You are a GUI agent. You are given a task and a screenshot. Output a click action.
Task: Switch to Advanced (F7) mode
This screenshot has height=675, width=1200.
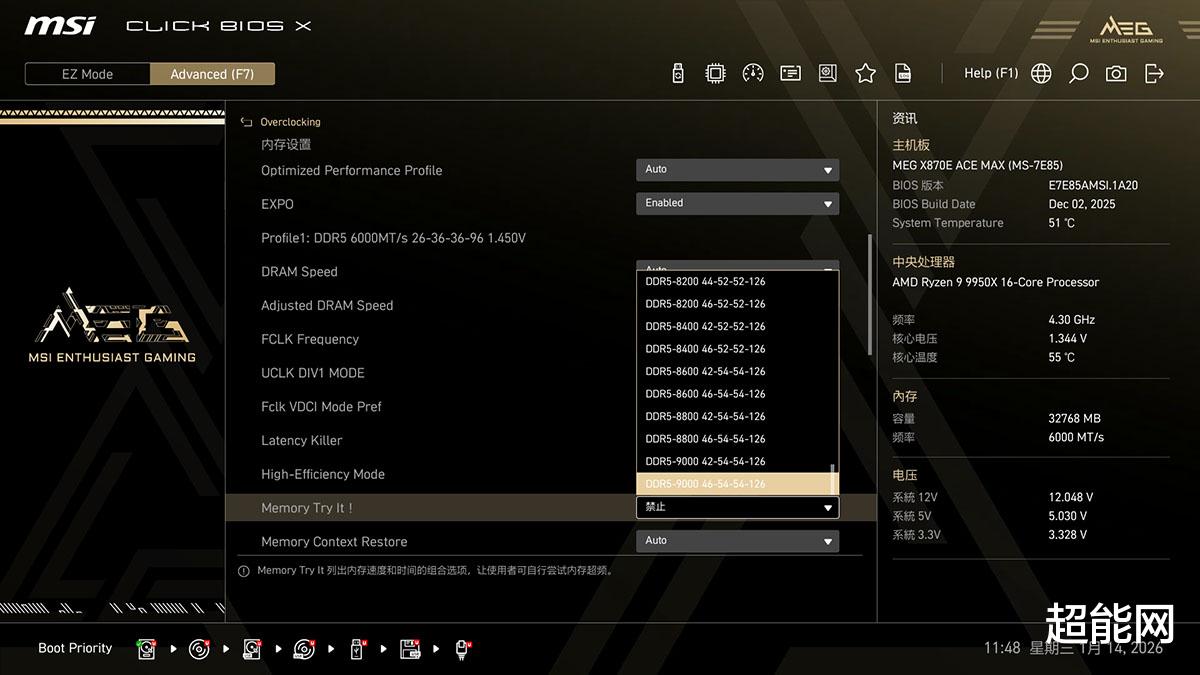click(x=212, y=74)
